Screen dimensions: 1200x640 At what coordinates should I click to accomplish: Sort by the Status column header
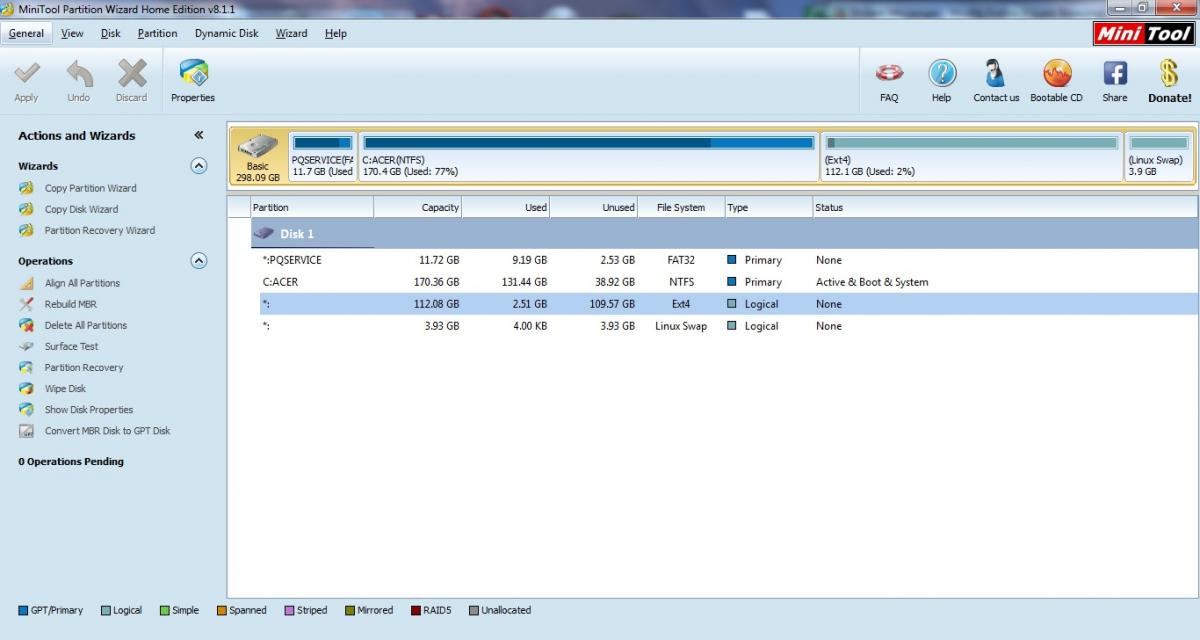point(1004,207)
